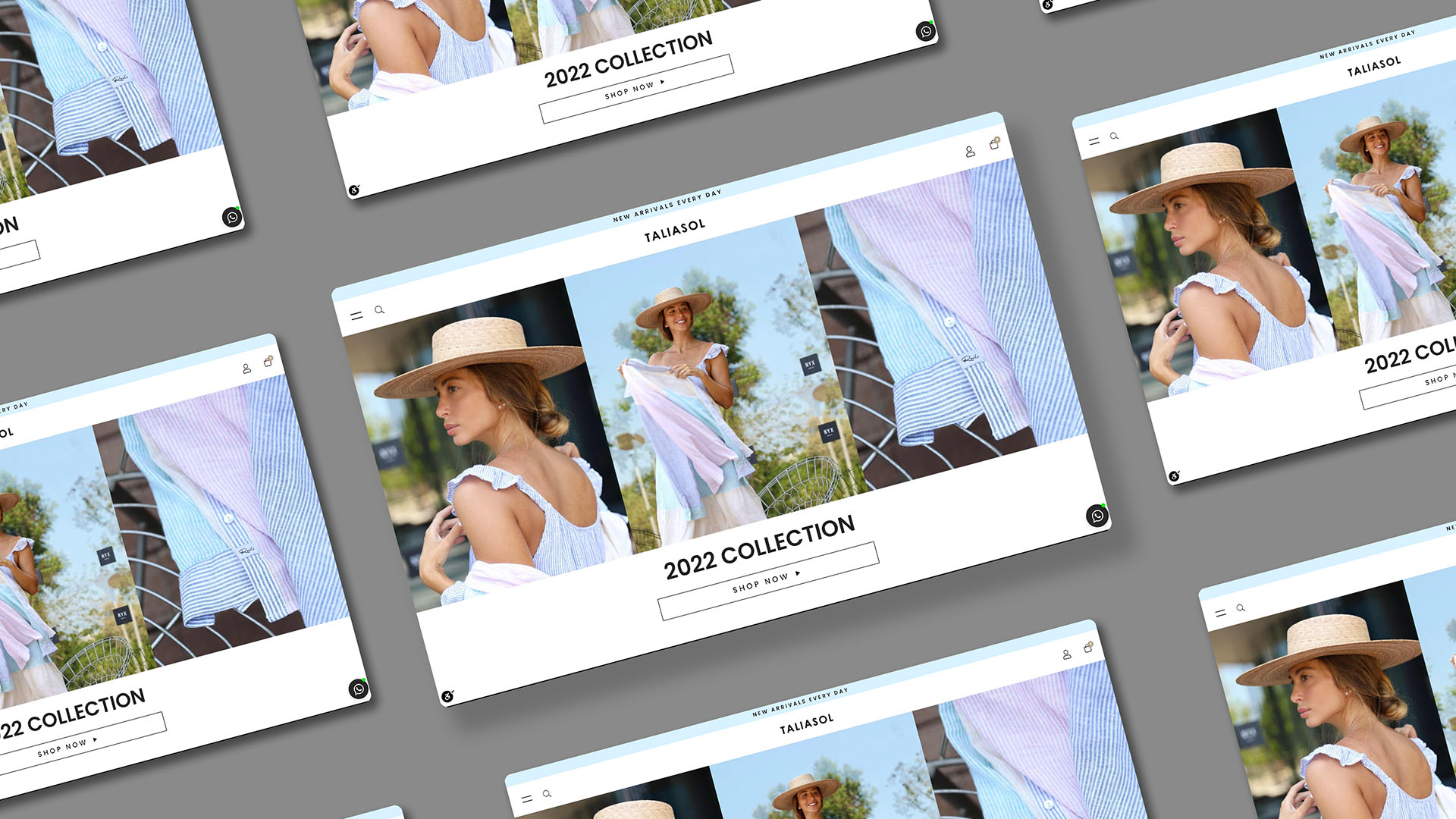Open hamburger menu in the center mockup
This screenshot has width=1456, height=819.
click(x=356, y=315)
